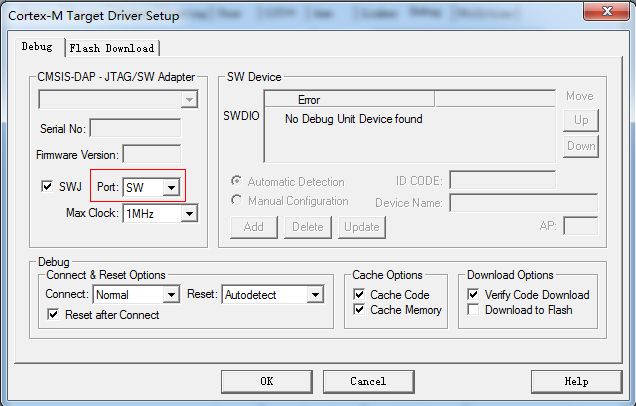Viewport: 636px width, 406px height.
Task: Confirm with the OK button
Action: [267, 382]
